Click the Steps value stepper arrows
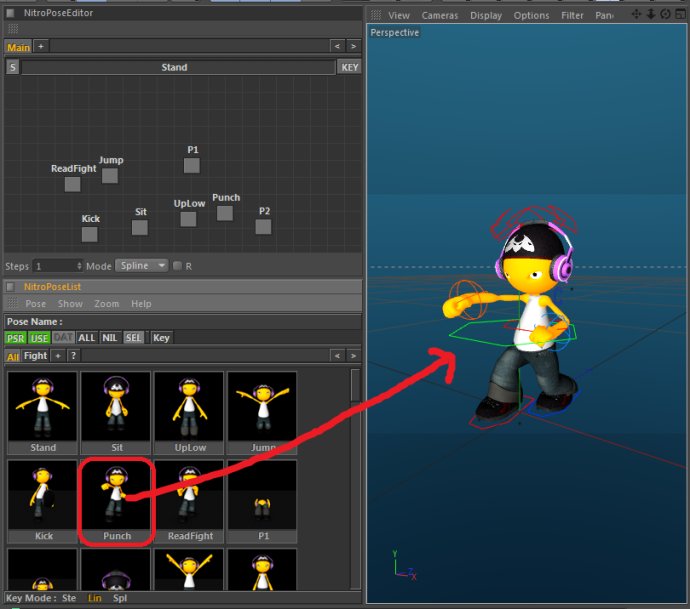The image size is (690, 609). click(79, 266)
